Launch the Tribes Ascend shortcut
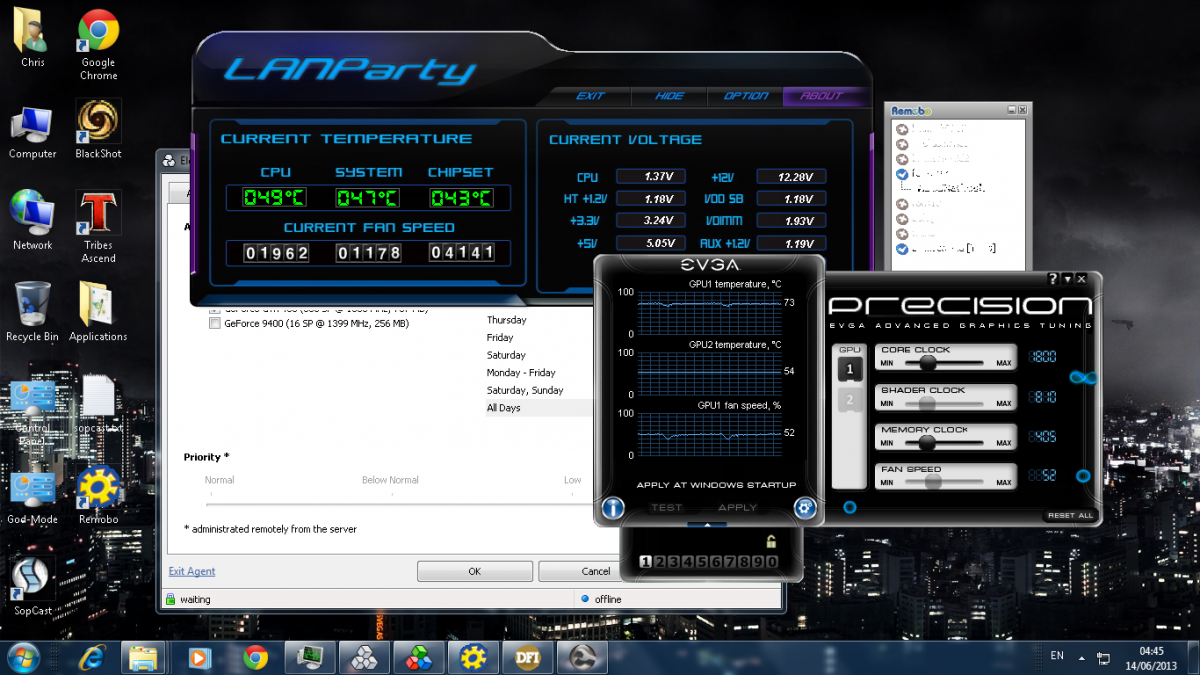The height and width of the screenshot is (675, 1200). (x=99, y=227)
